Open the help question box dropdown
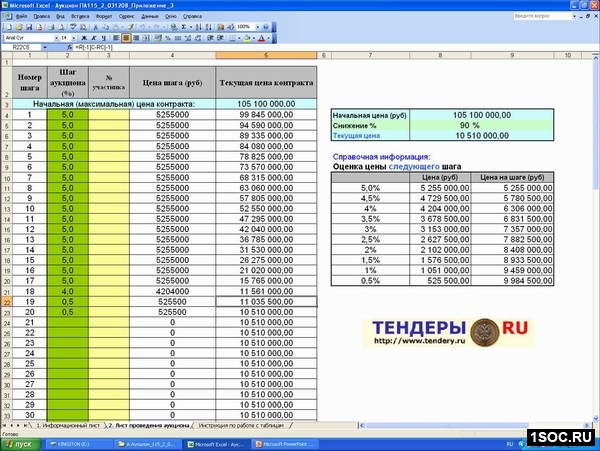This screenshot has height=451, width=600. (574, 16)
